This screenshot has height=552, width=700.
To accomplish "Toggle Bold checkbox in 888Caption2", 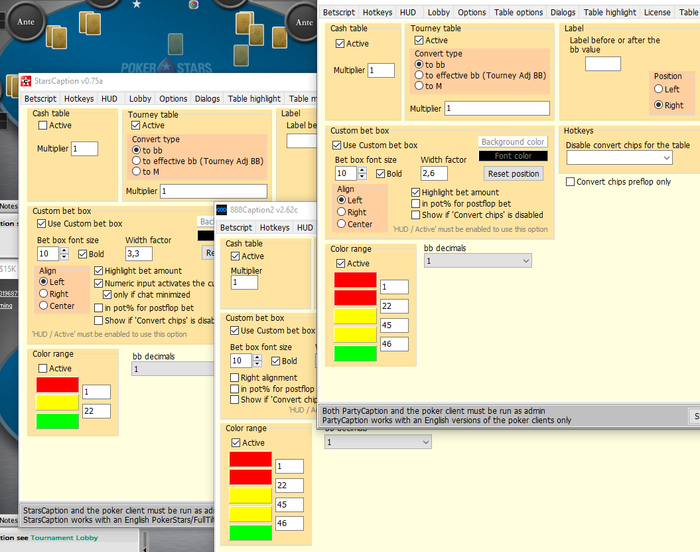I will click(275, 361).
